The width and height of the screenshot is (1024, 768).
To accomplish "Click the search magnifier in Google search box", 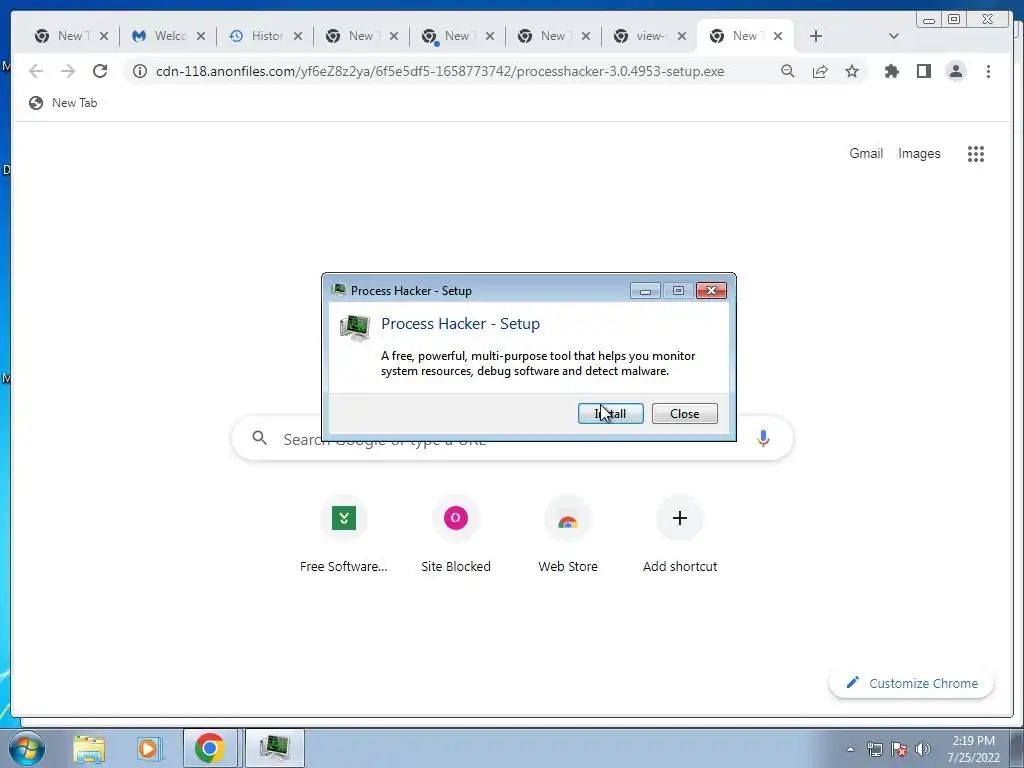I will point(259,438).
